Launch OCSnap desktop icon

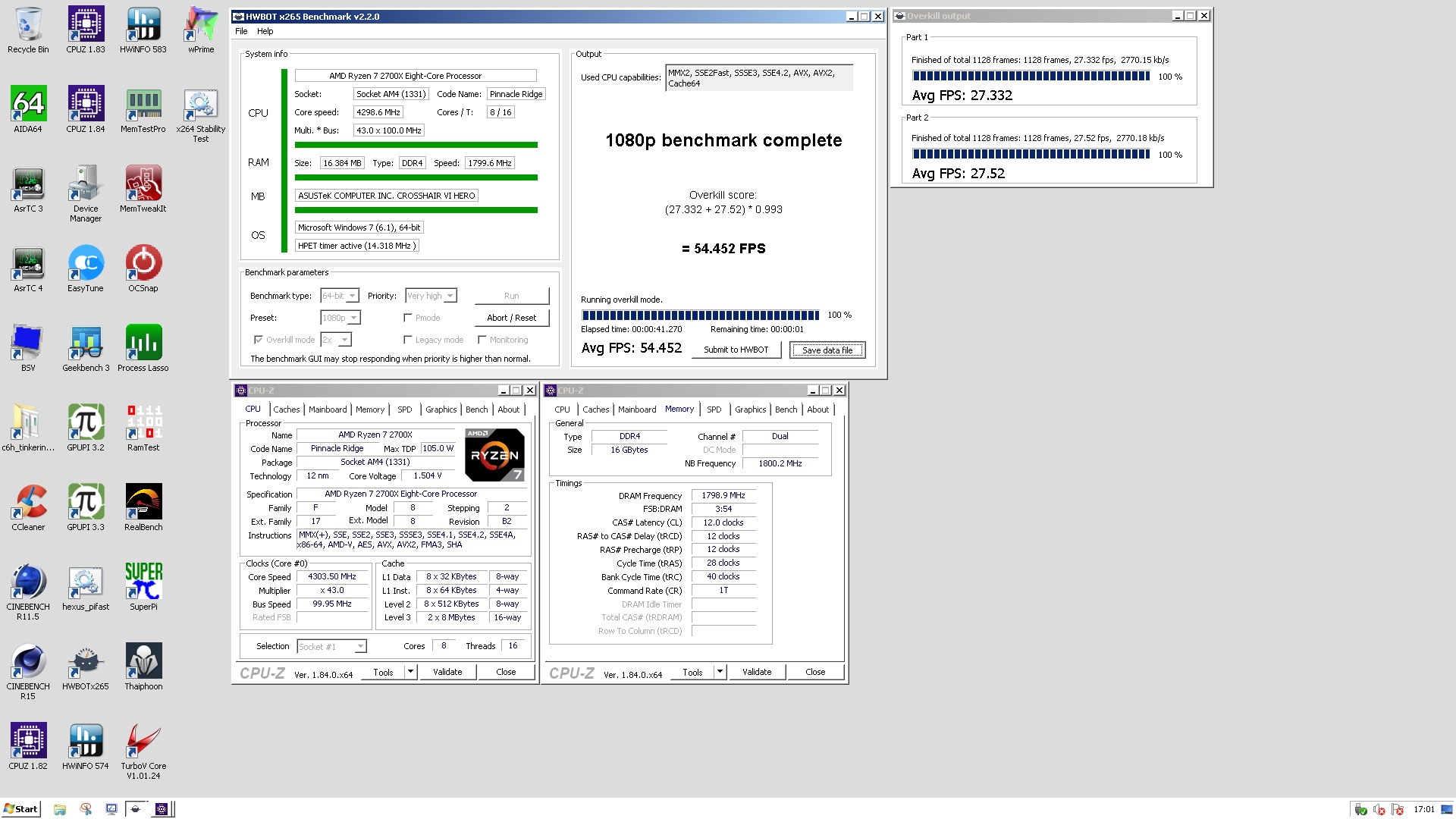pos(143,269)
